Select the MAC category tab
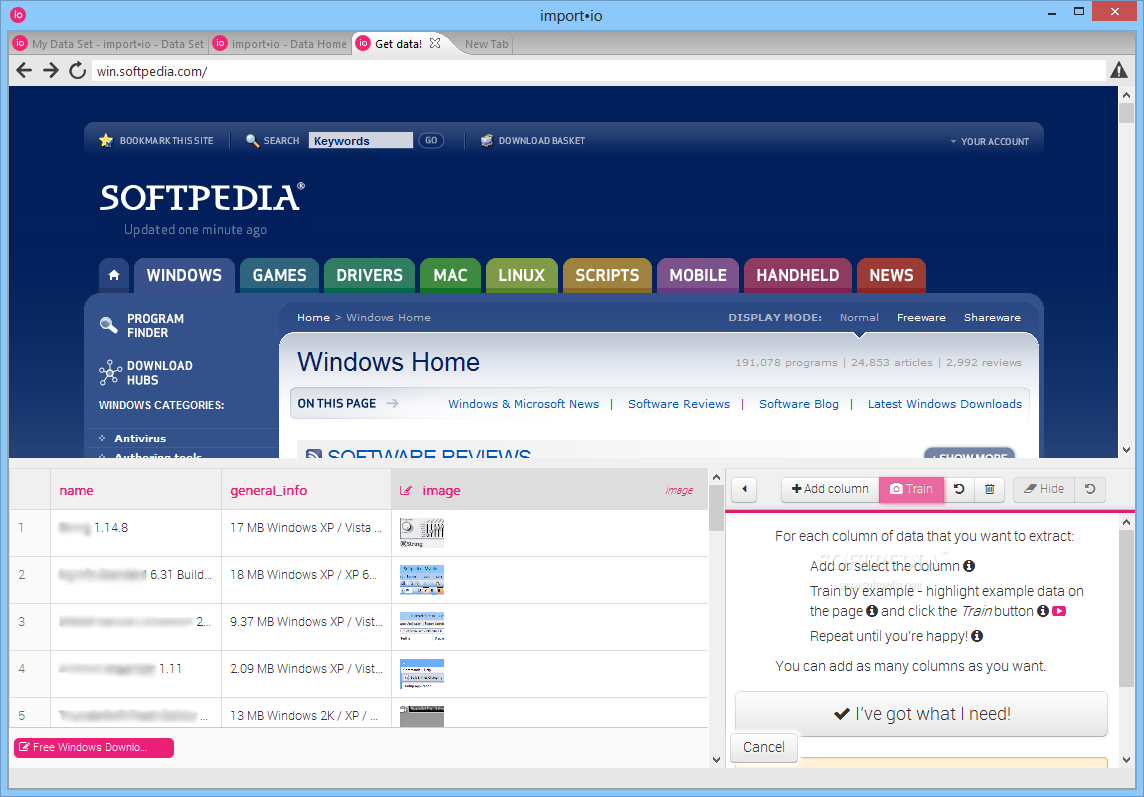The image size is (1144, 797). 450,275
